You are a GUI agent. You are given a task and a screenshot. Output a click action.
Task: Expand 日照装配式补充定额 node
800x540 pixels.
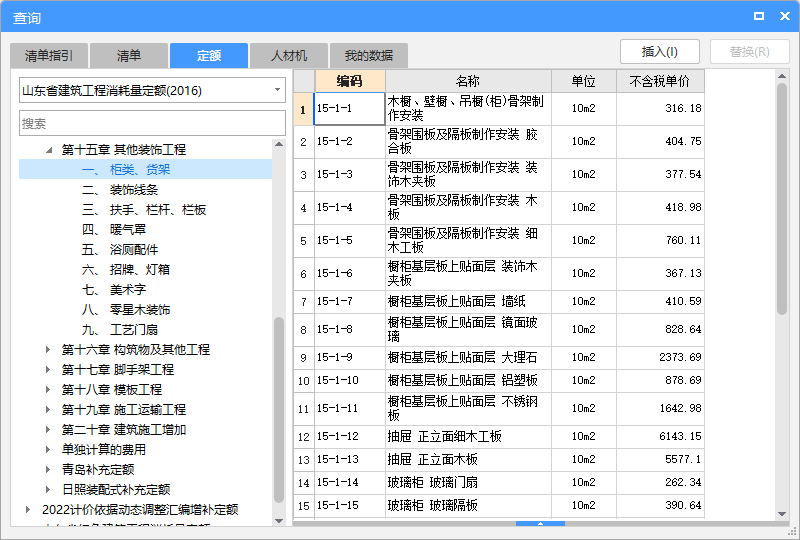pyautogui.click(x=47, y=489)
